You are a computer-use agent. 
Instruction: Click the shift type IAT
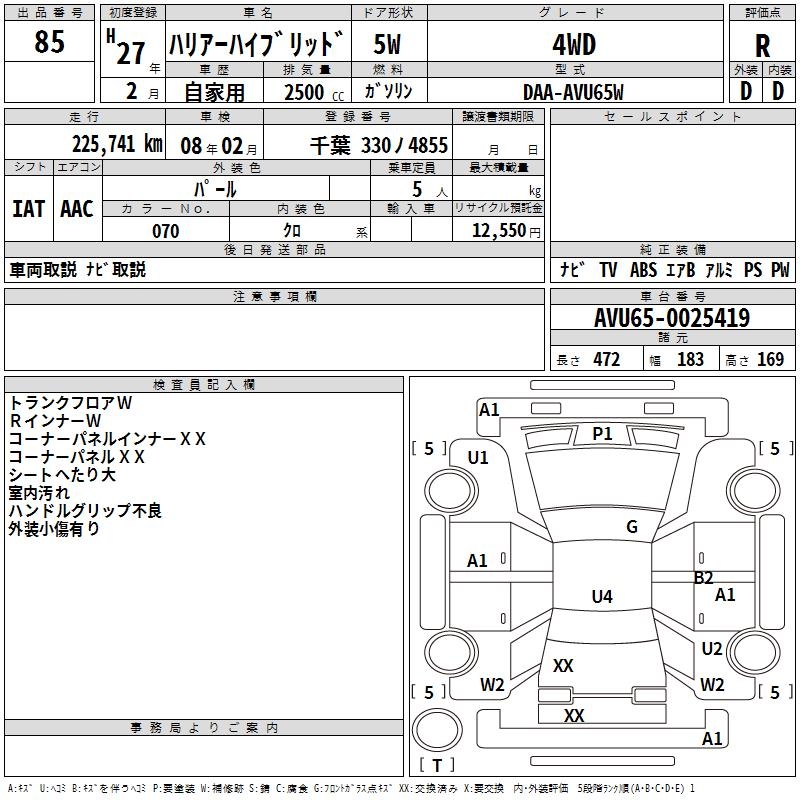(29, 209)
